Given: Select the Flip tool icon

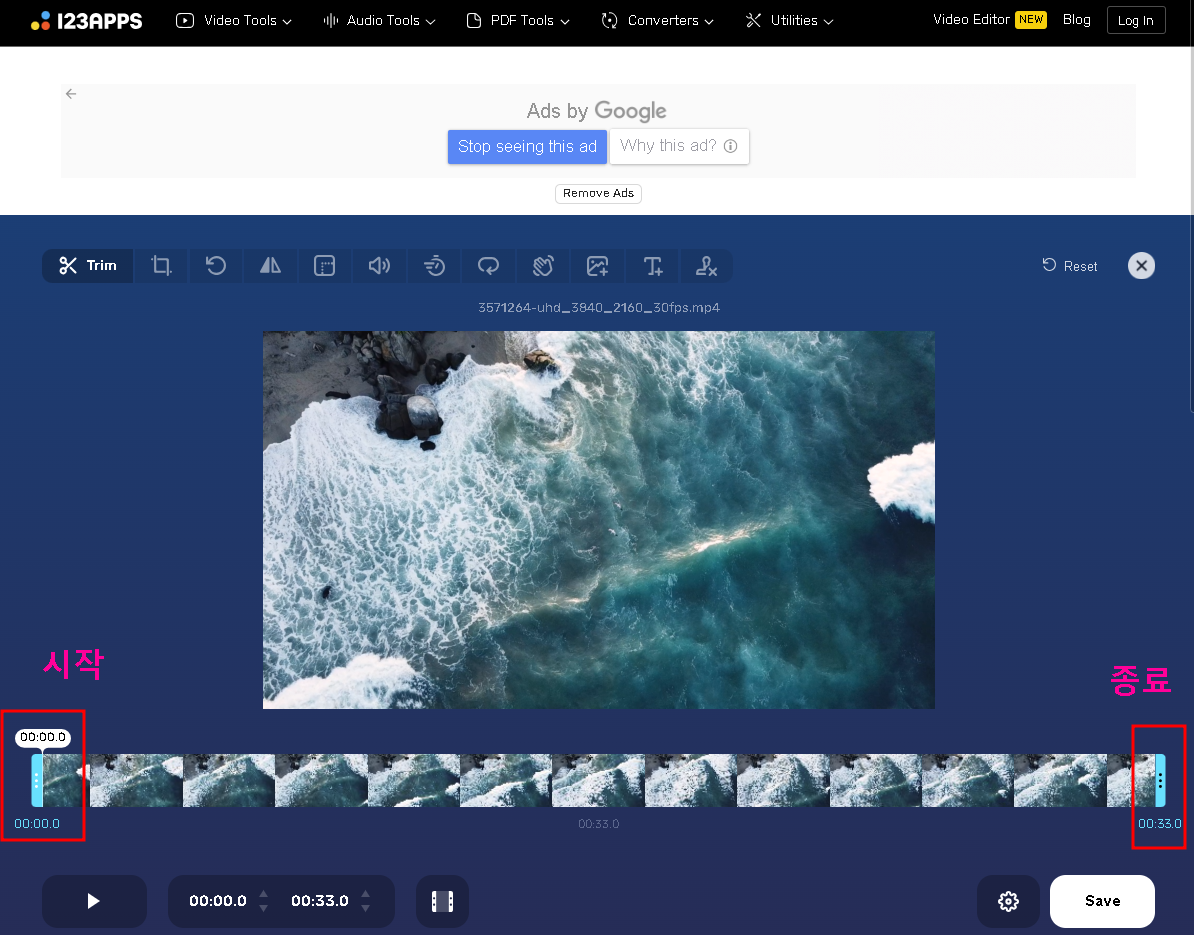Looking at the screenshot, I should 270,266.
